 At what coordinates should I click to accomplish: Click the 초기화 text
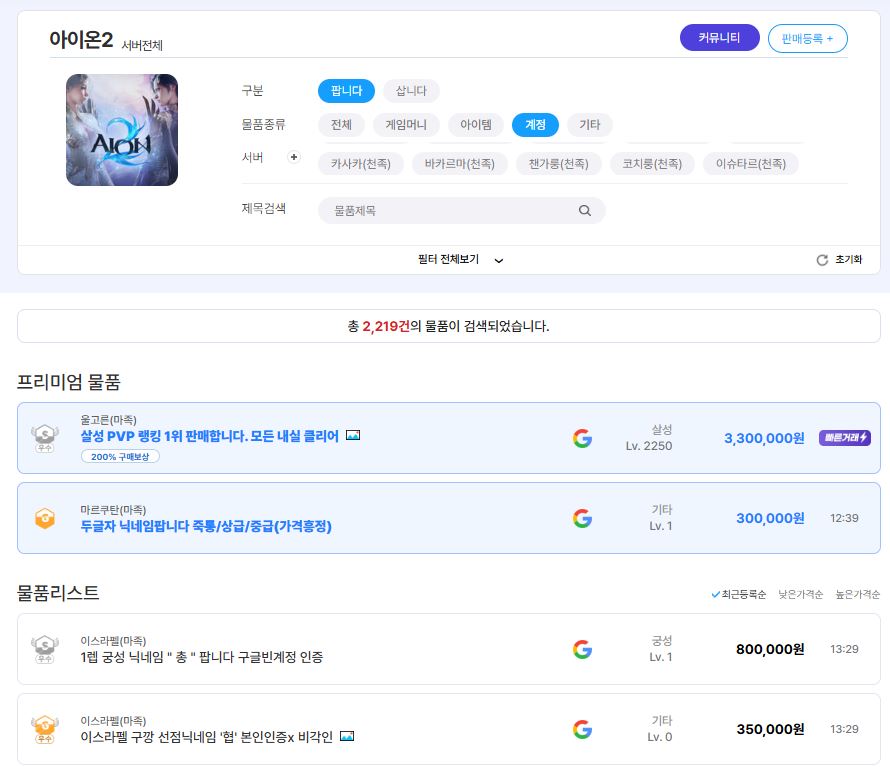(x=849, y=259)
